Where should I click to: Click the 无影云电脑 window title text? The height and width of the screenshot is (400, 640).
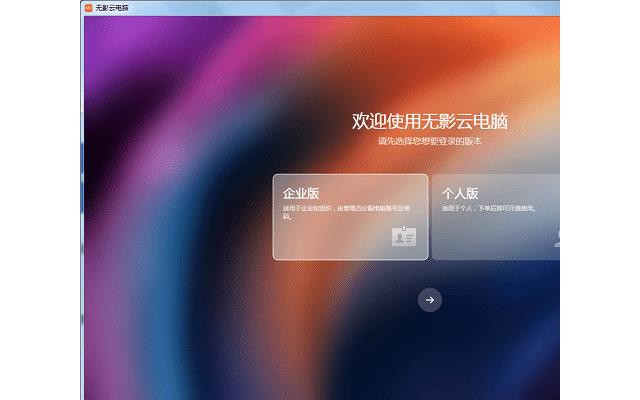(112, 7)
